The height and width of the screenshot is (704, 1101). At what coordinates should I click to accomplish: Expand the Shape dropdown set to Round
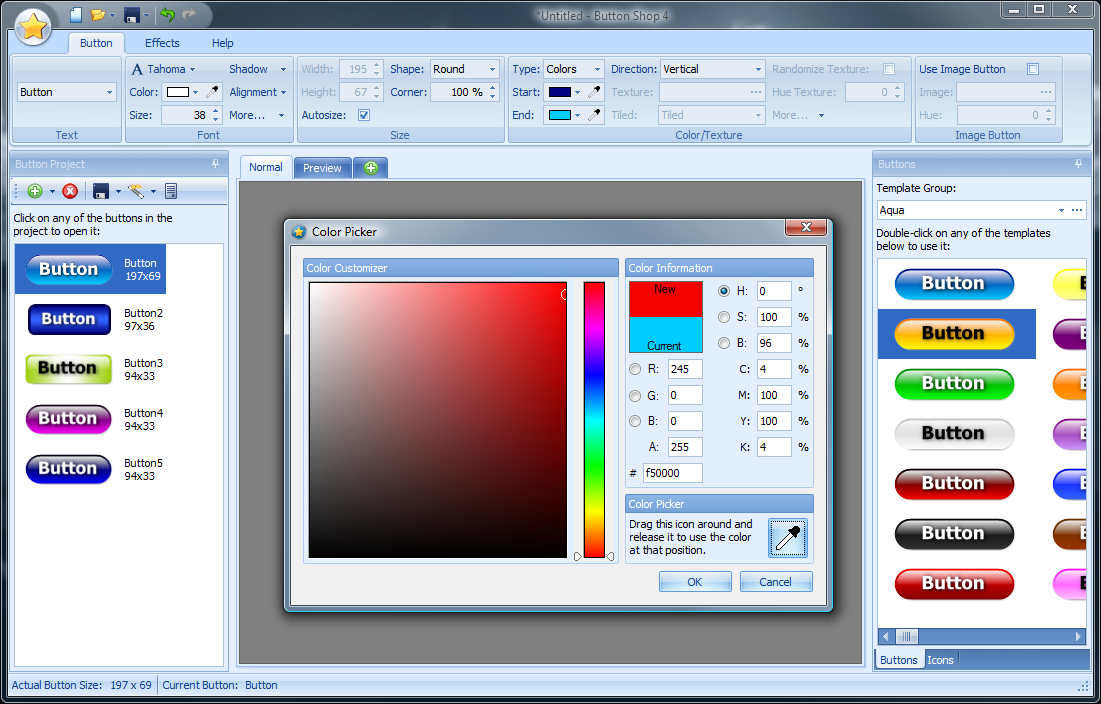492,69
